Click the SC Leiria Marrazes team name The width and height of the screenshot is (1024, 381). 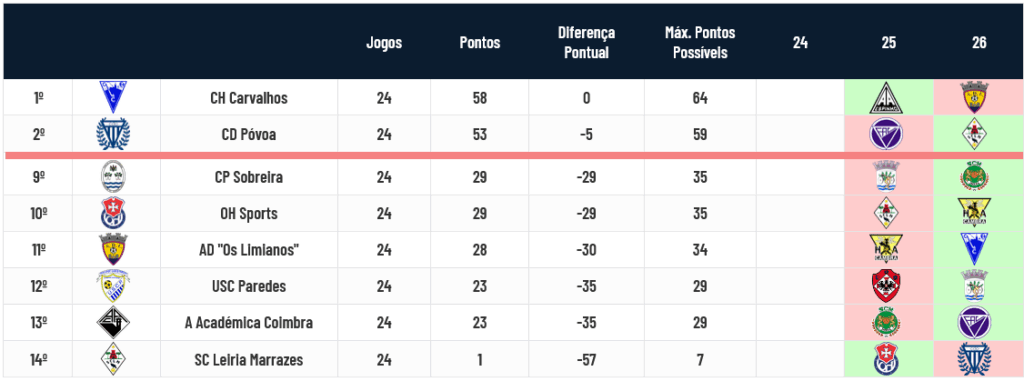point(249,359)
